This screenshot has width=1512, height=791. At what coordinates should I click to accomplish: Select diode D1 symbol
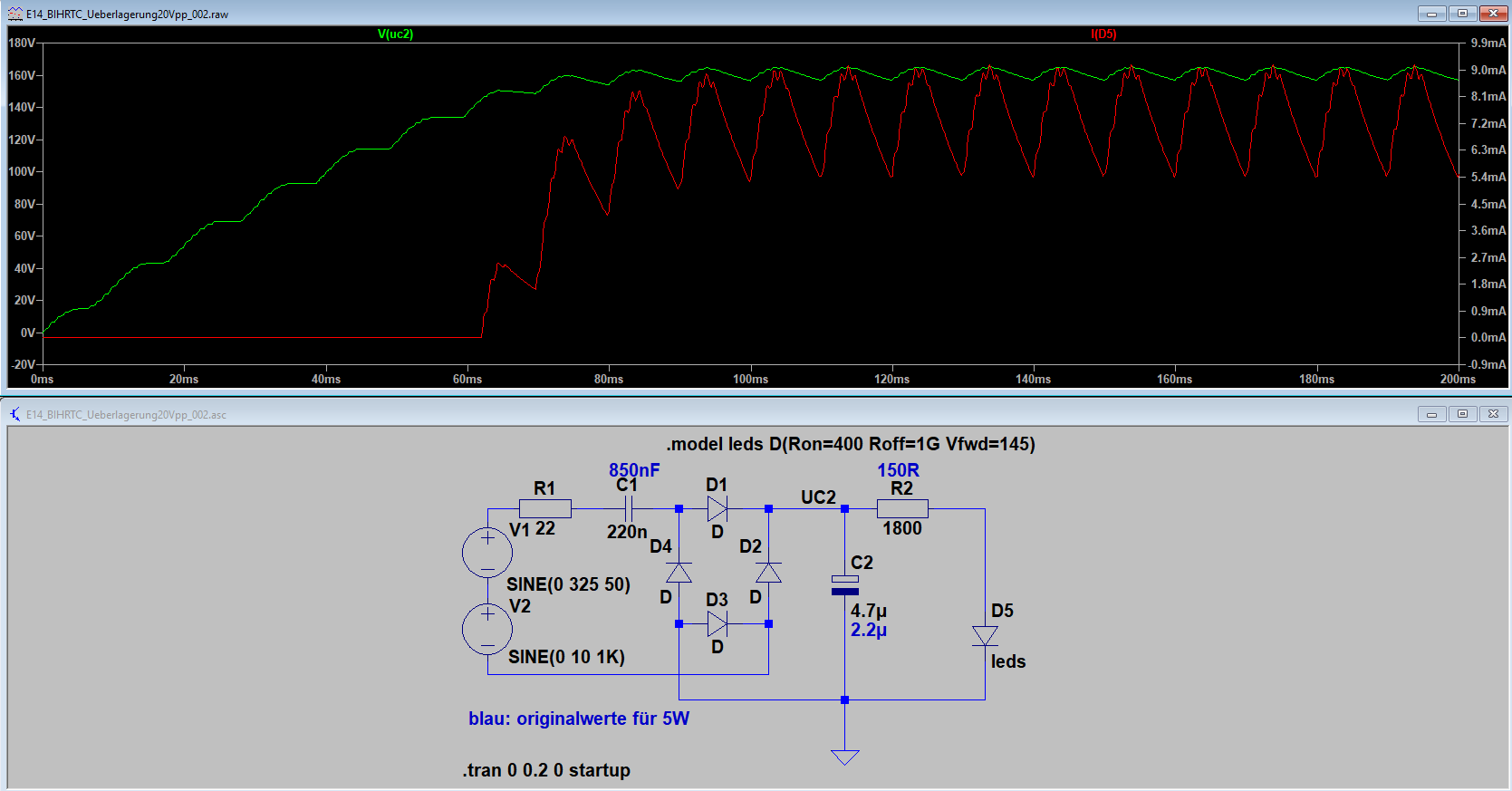[717, 508]
